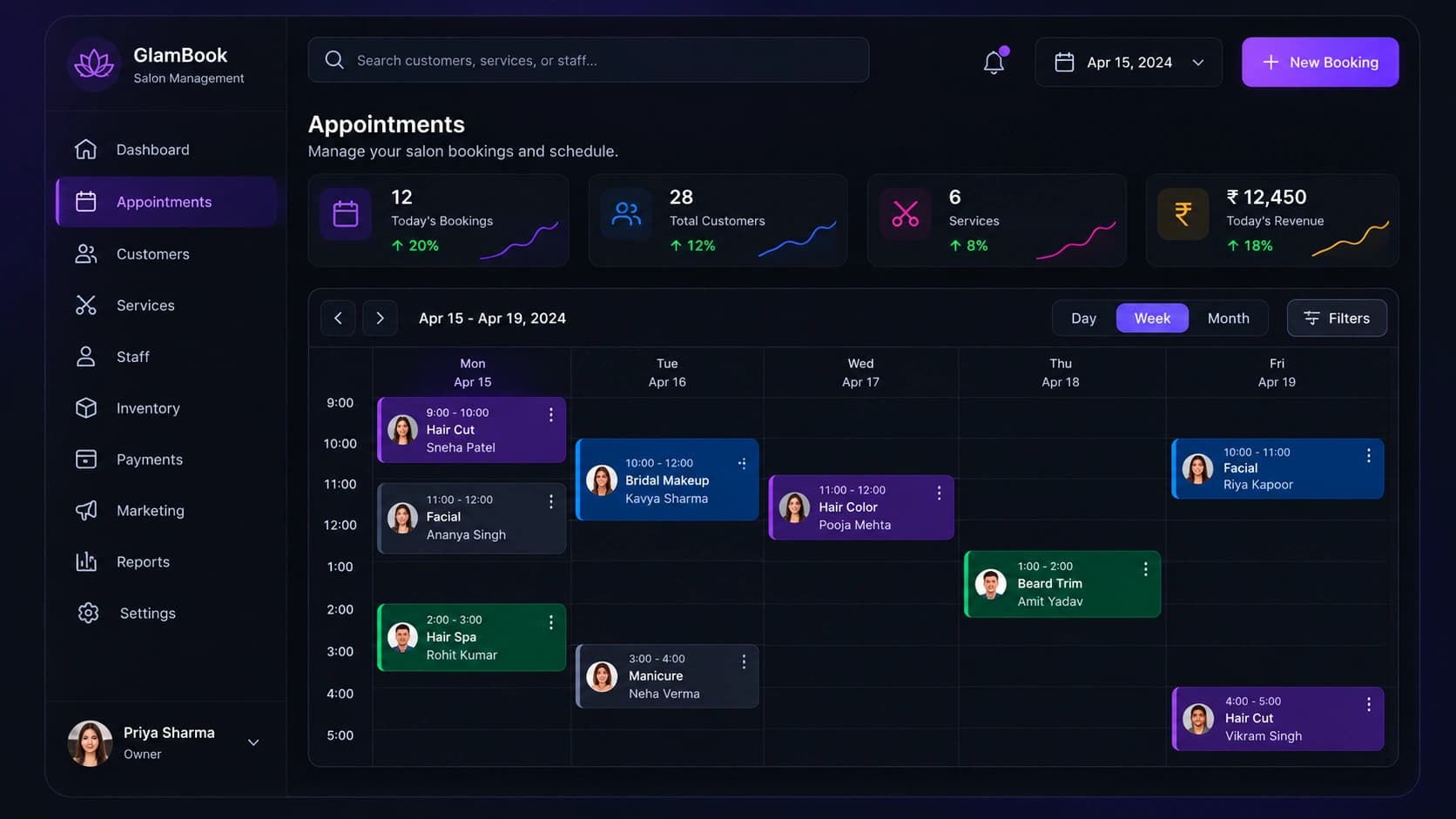Open the Bridal Makeup appointment card

(667, 480)
